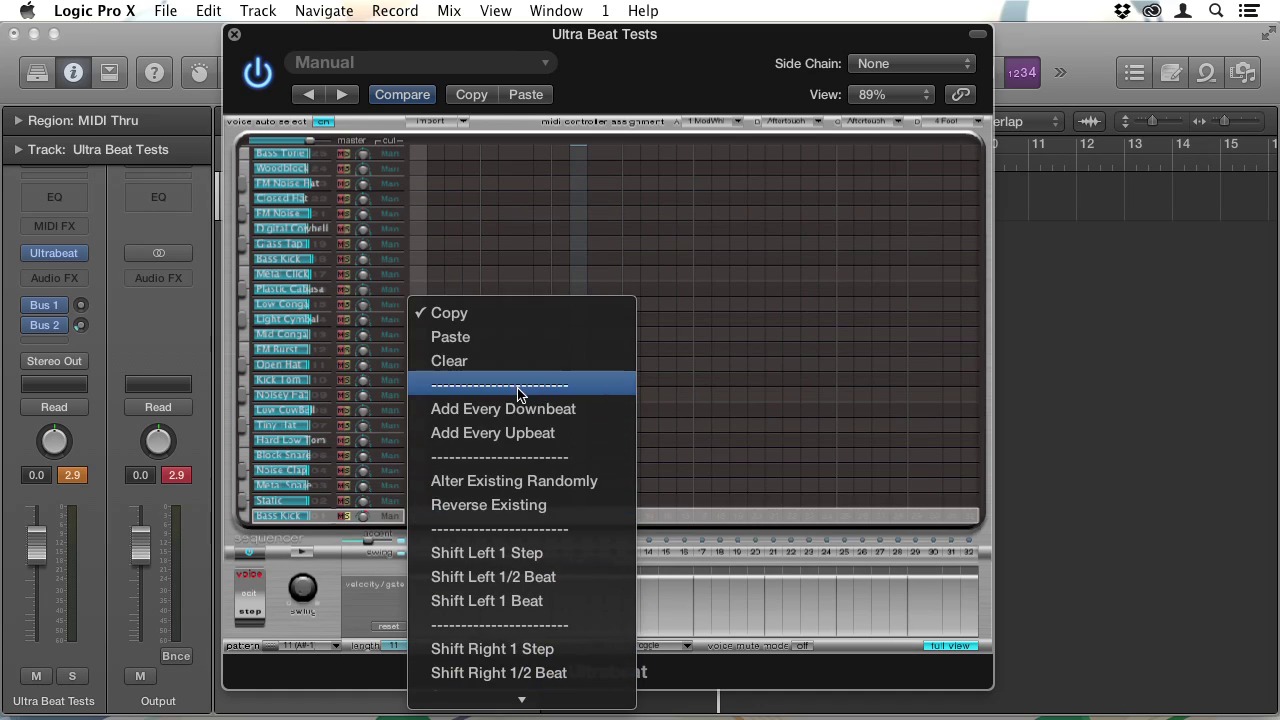Toggle Compare button in plug-in header
The width and height of the screenshot is (1280, 720).
402,94
